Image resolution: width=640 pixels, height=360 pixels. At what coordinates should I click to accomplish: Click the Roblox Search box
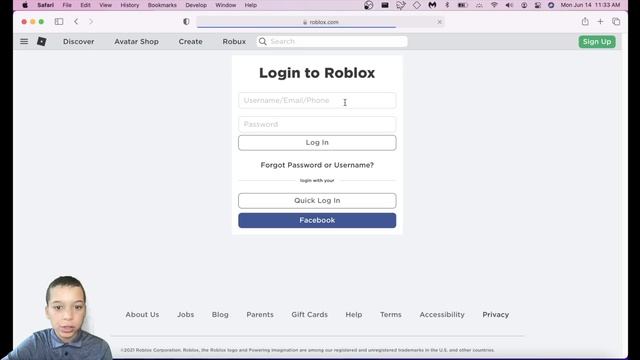(x=332, y=41)
